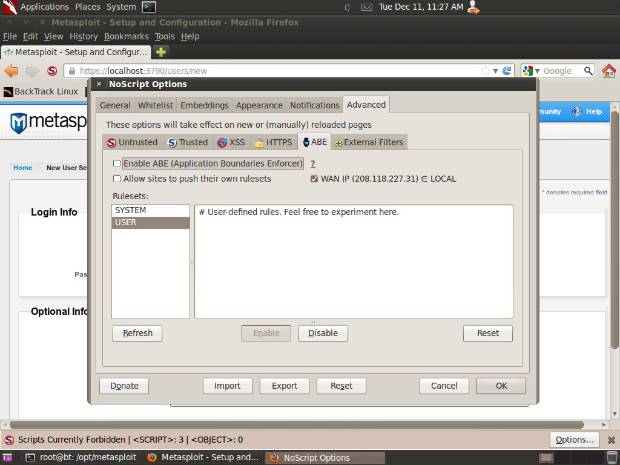Click the bookmark star in the URL bar
620x465 pixels.
[485, 71]
